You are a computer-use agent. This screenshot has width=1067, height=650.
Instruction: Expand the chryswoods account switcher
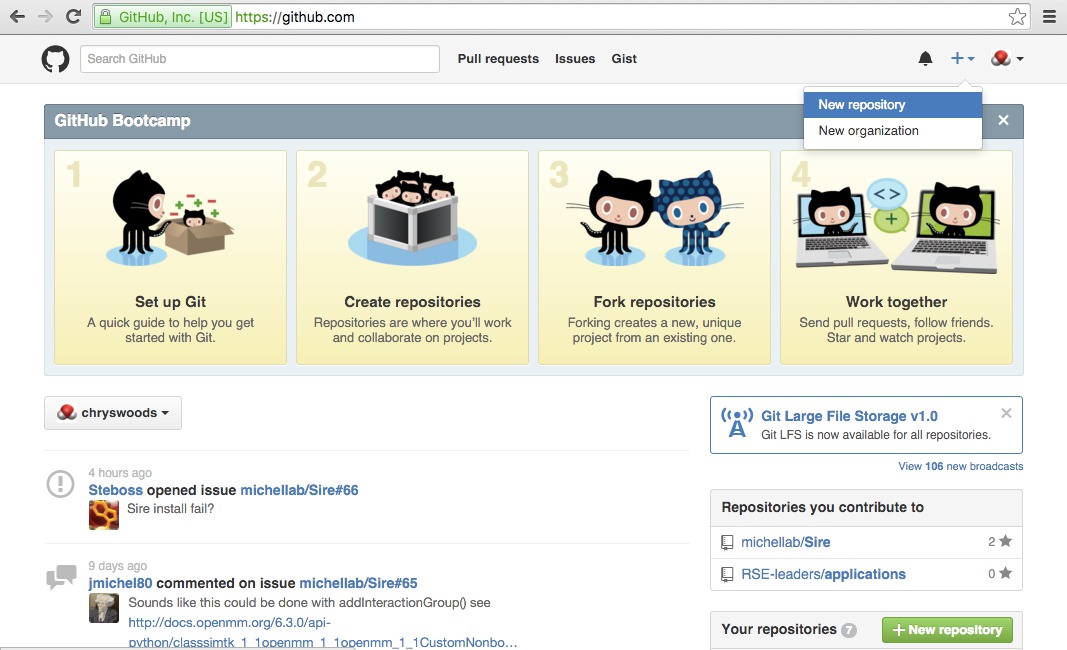coord(113,412)
